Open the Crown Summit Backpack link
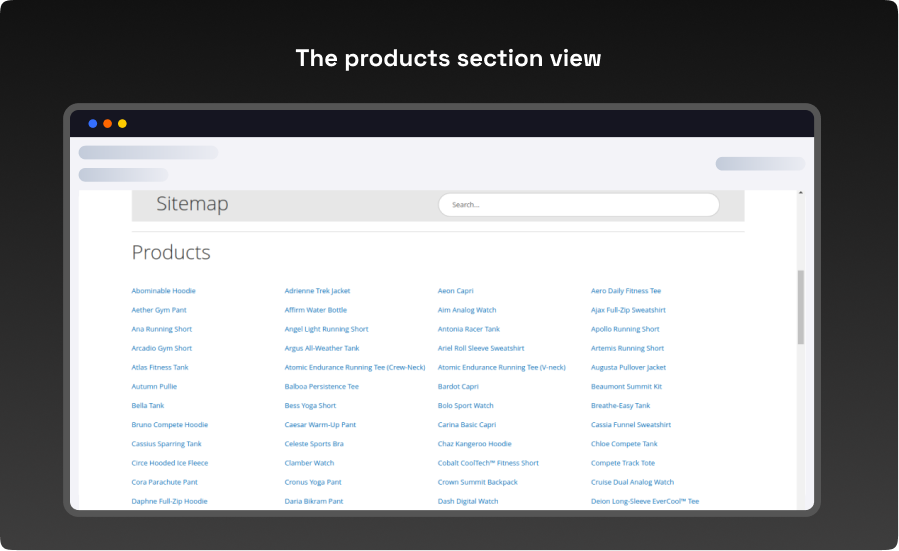Screen dimensions: 899x551 click(477, 482)
